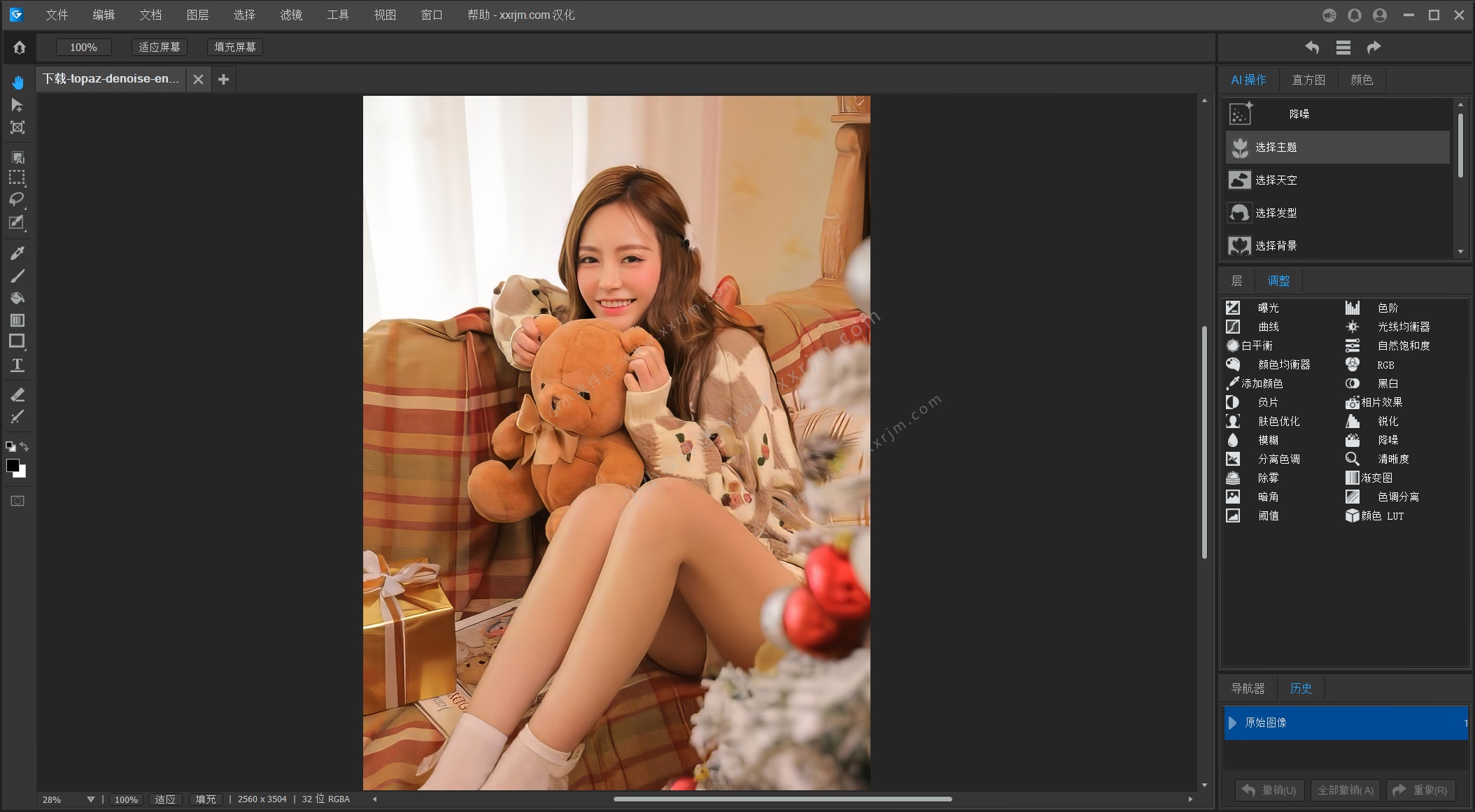The image size is (1475, 812).
Task: Select the Hand pan tool
Action: 17,83
